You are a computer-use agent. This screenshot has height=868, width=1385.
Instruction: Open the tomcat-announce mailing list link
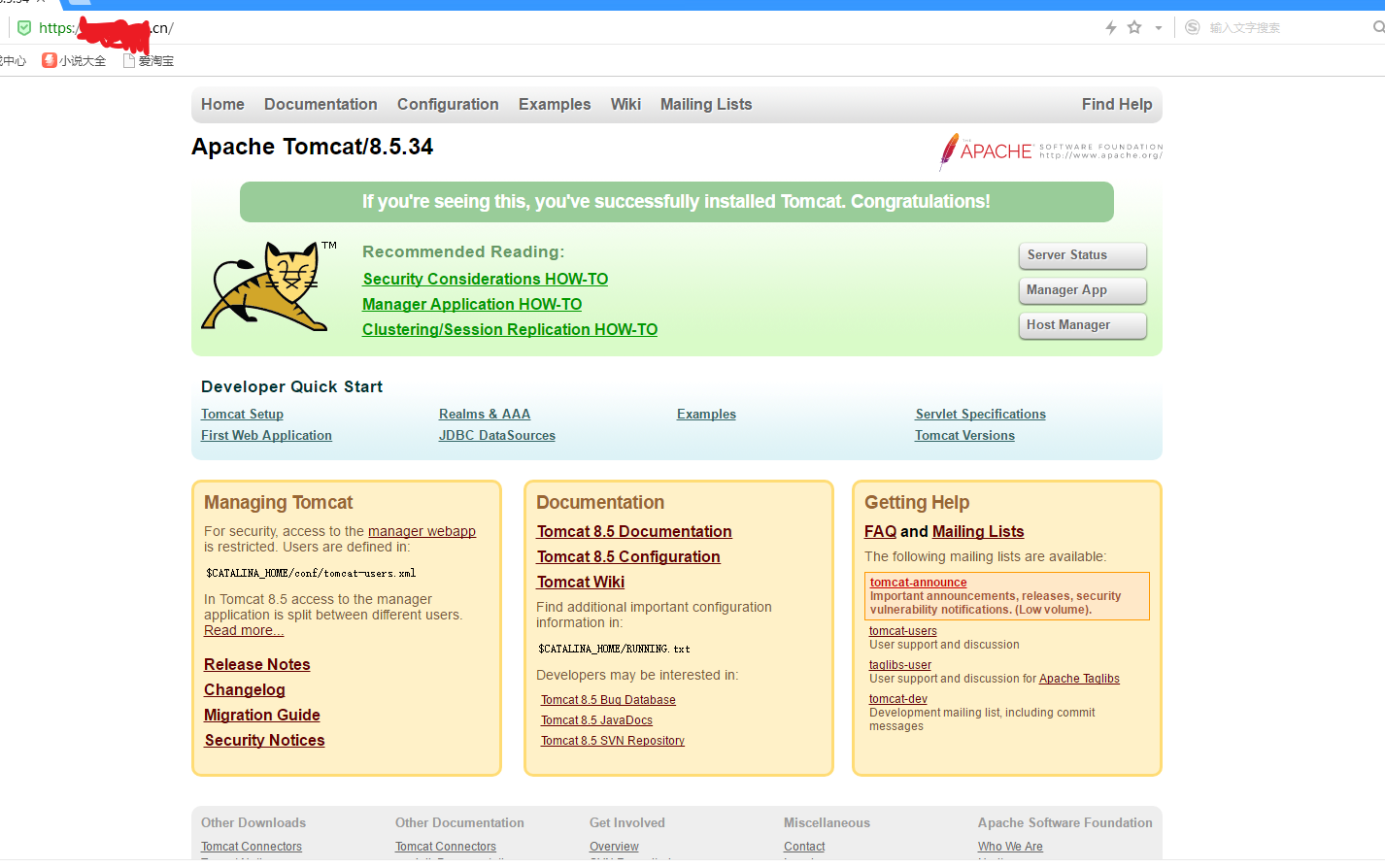pyautogui.click(x=918, y=583)
